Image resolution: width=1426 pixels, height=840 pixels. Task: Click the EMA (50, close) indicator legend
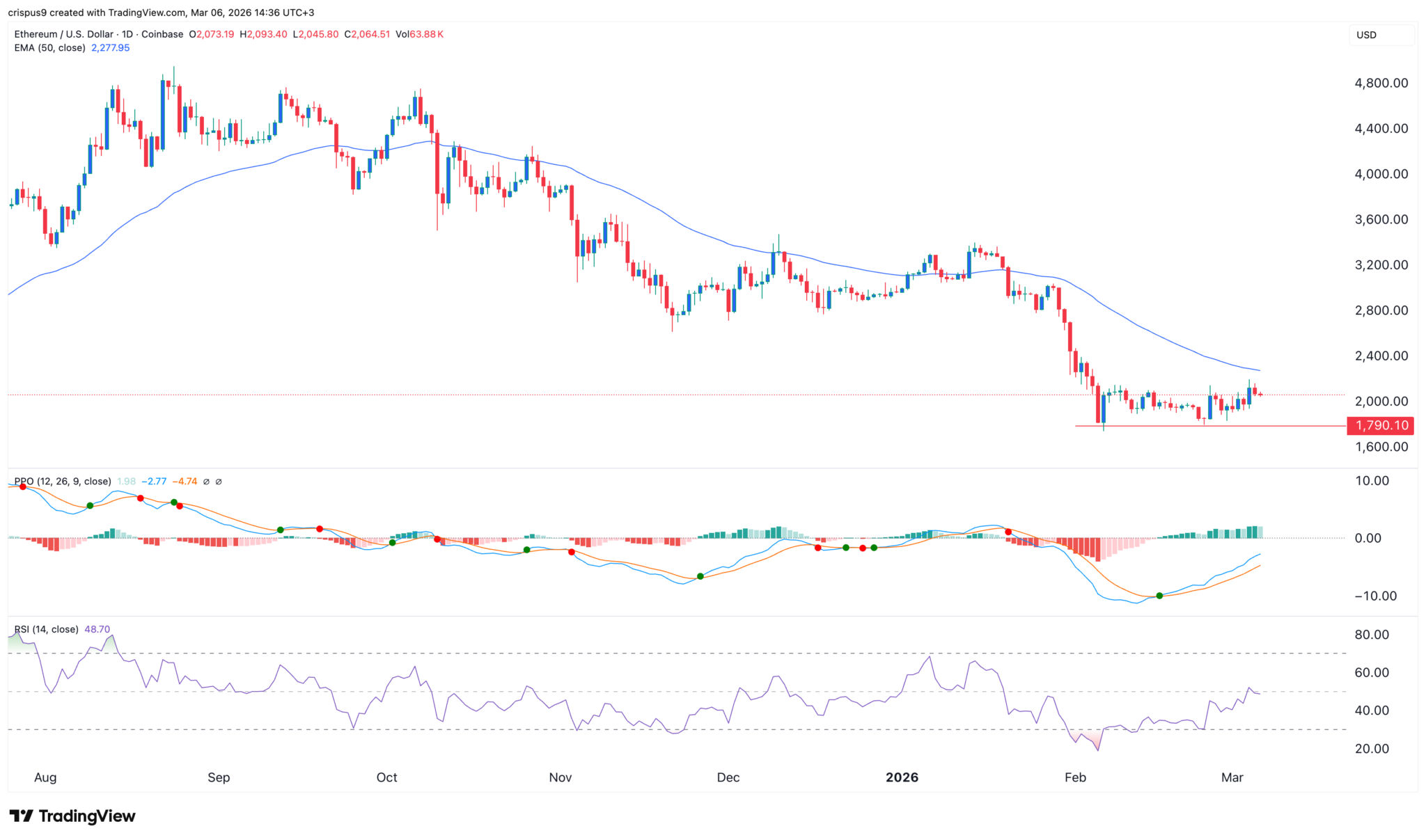(50, 48)
